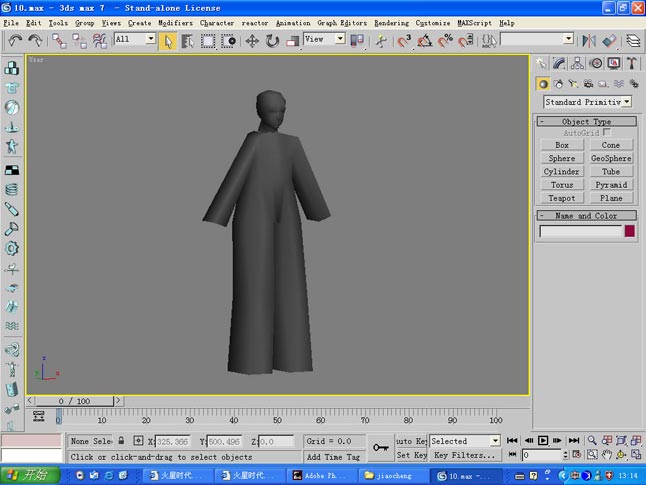Open Named Selection Sets dropdown

[569, 39]
